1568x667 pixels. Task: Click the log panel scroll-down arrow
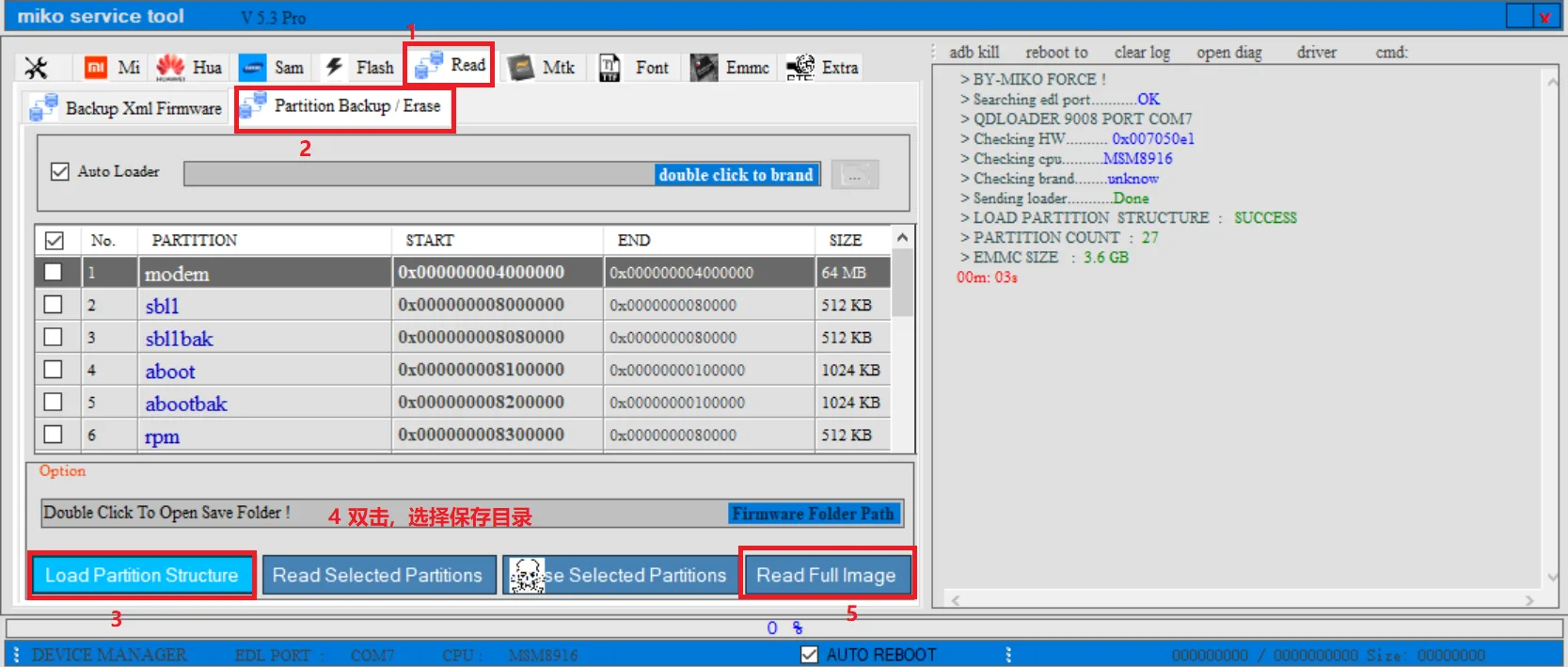click(1552, 577)
